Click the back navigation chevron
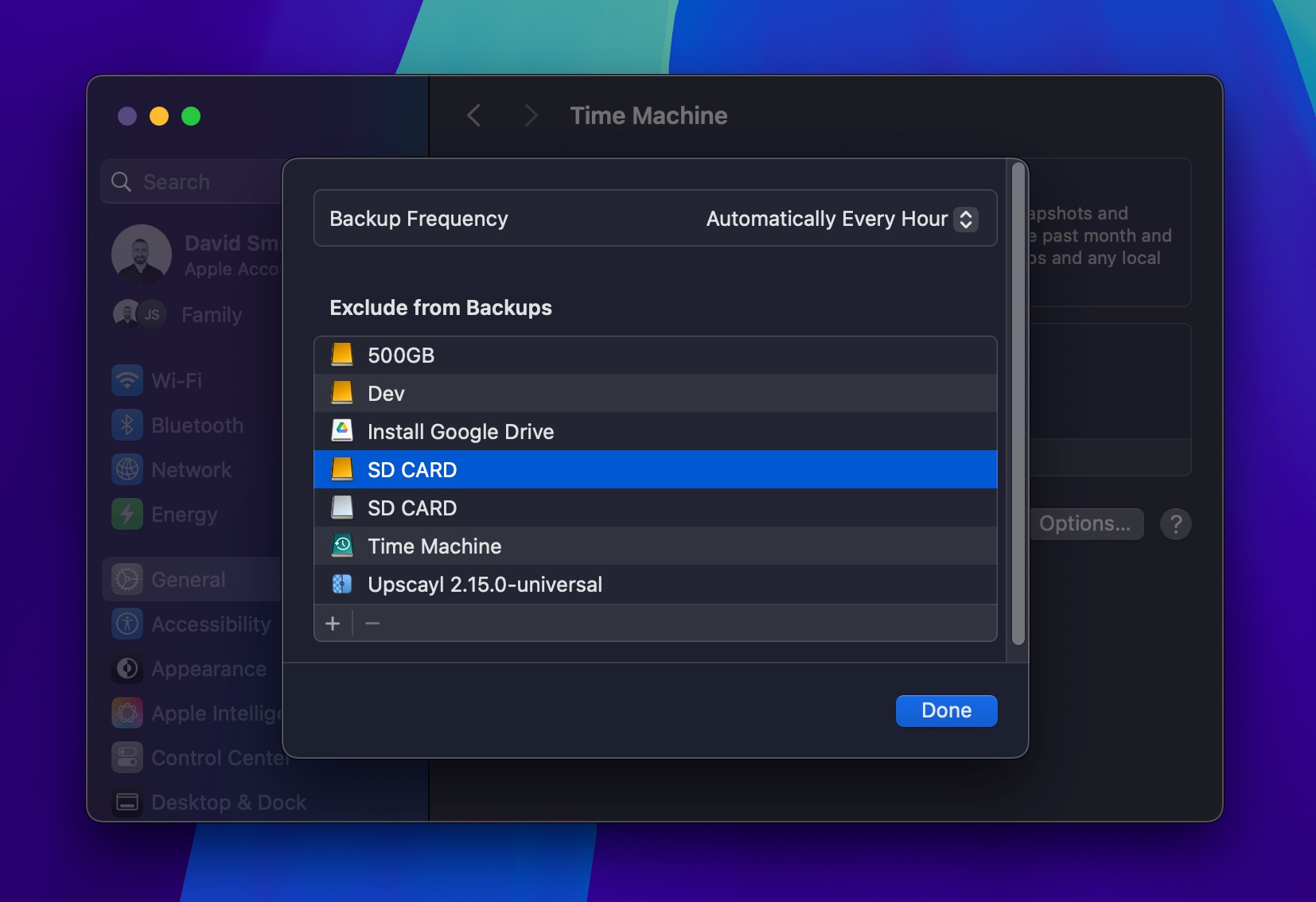 click(473, 115)
